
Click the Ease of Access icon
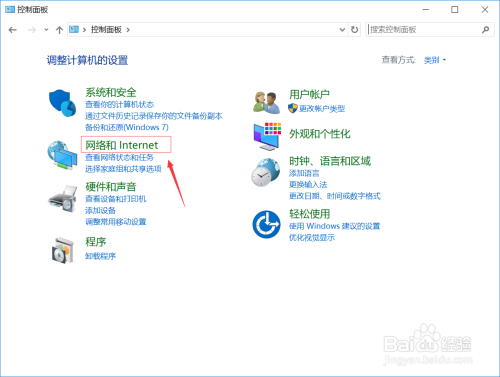click(266, 224)
